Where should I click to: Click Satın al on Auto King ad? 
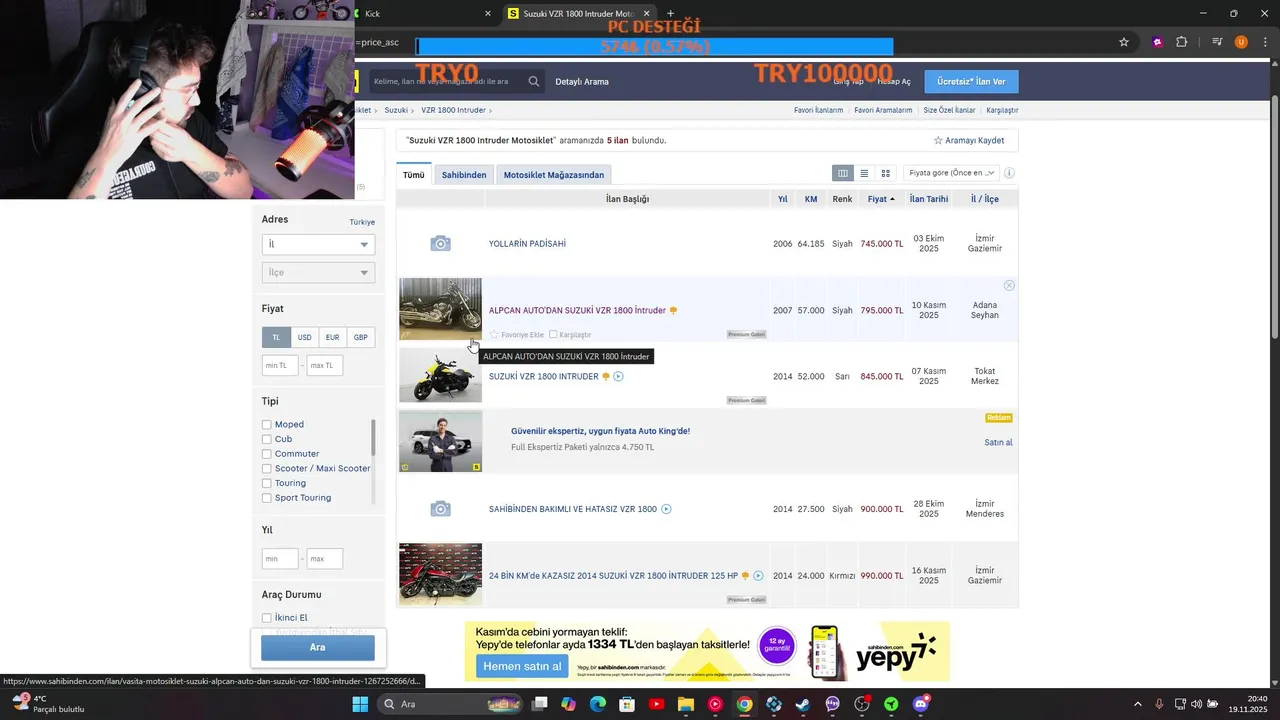[998, 442]
